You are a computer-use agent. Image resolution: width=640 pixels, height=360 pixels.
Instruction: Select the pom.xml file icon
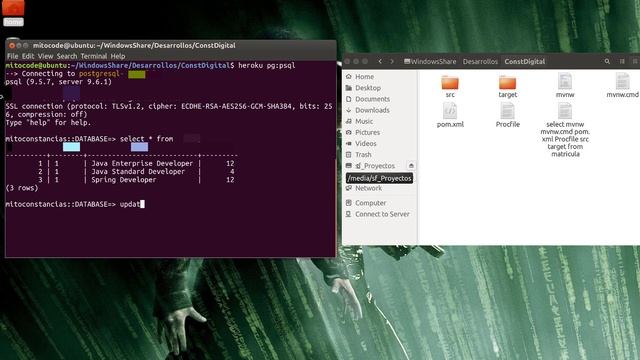[x=450, y=111]
